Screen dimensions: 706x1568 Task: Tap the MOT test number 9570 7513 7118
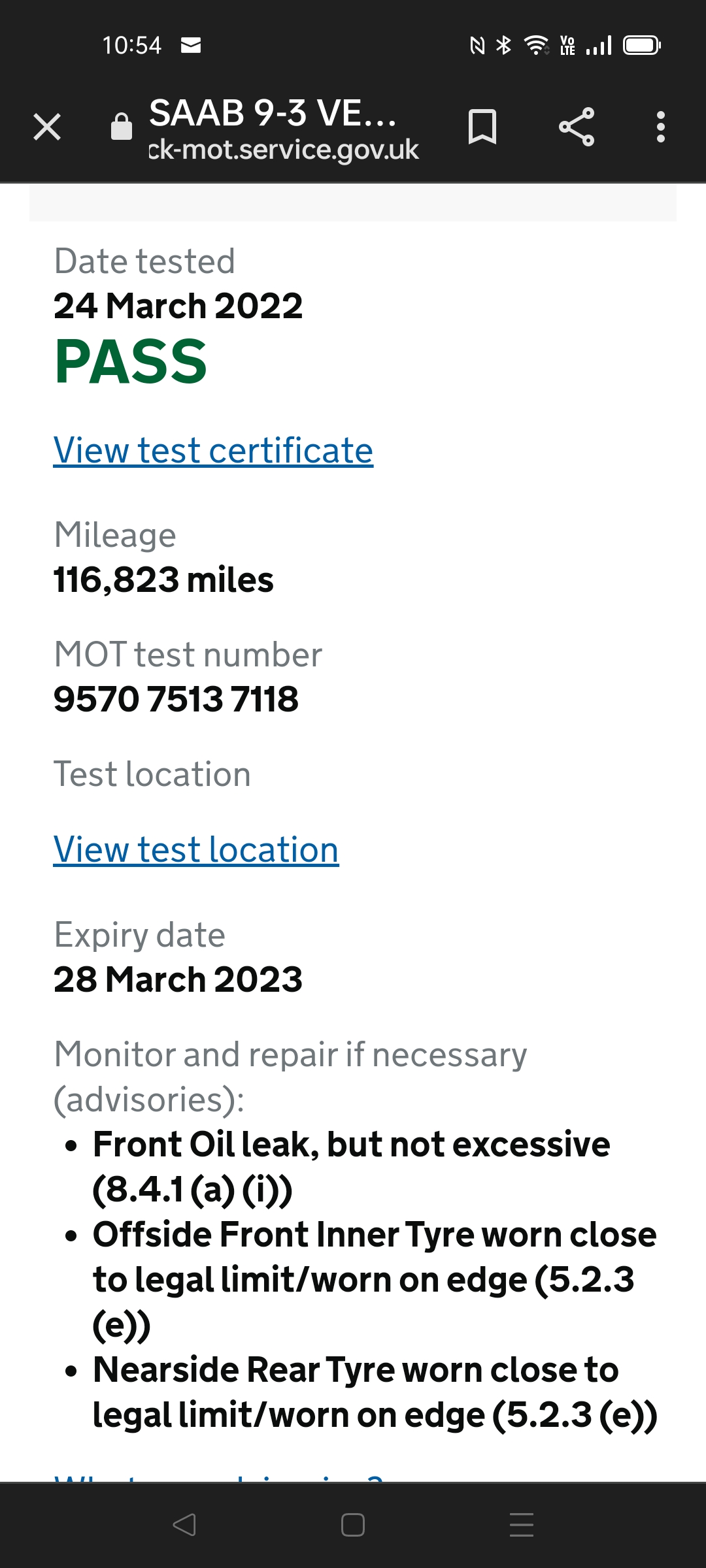[x=176, y=699]
